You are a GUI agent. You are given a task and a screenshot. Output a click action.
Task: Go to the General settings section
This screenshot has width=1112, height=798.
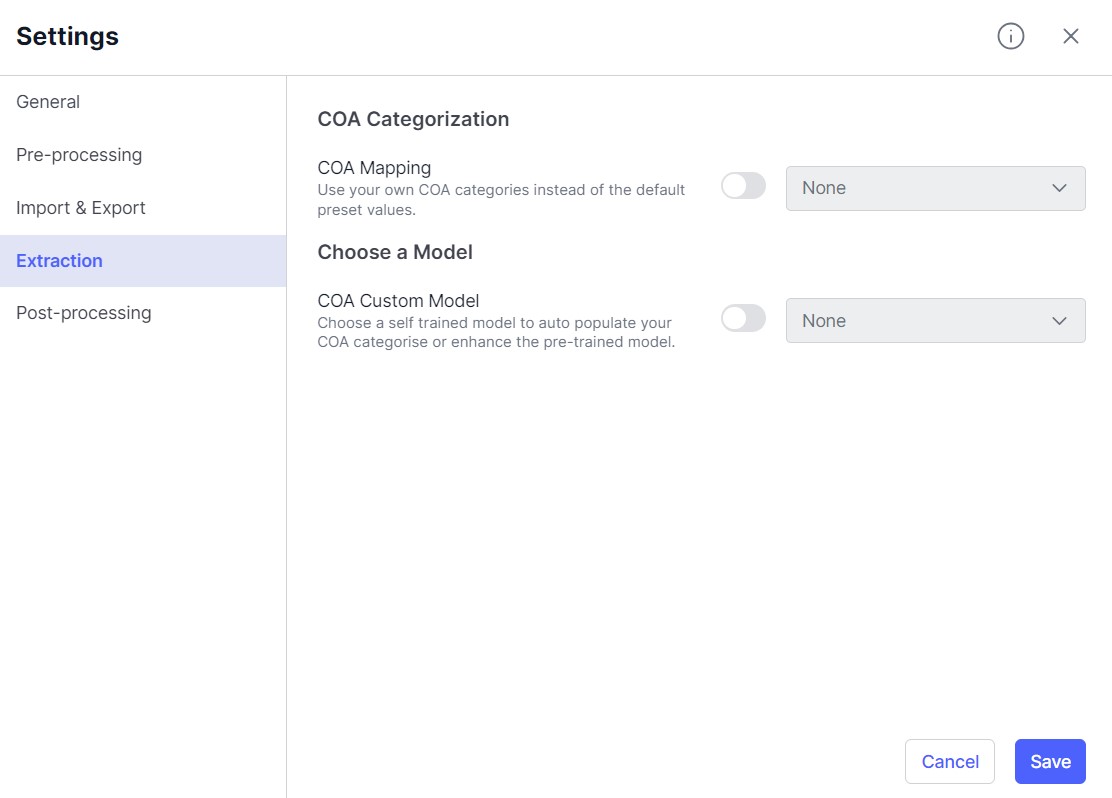pyautogui.click(x=48, y=102)
